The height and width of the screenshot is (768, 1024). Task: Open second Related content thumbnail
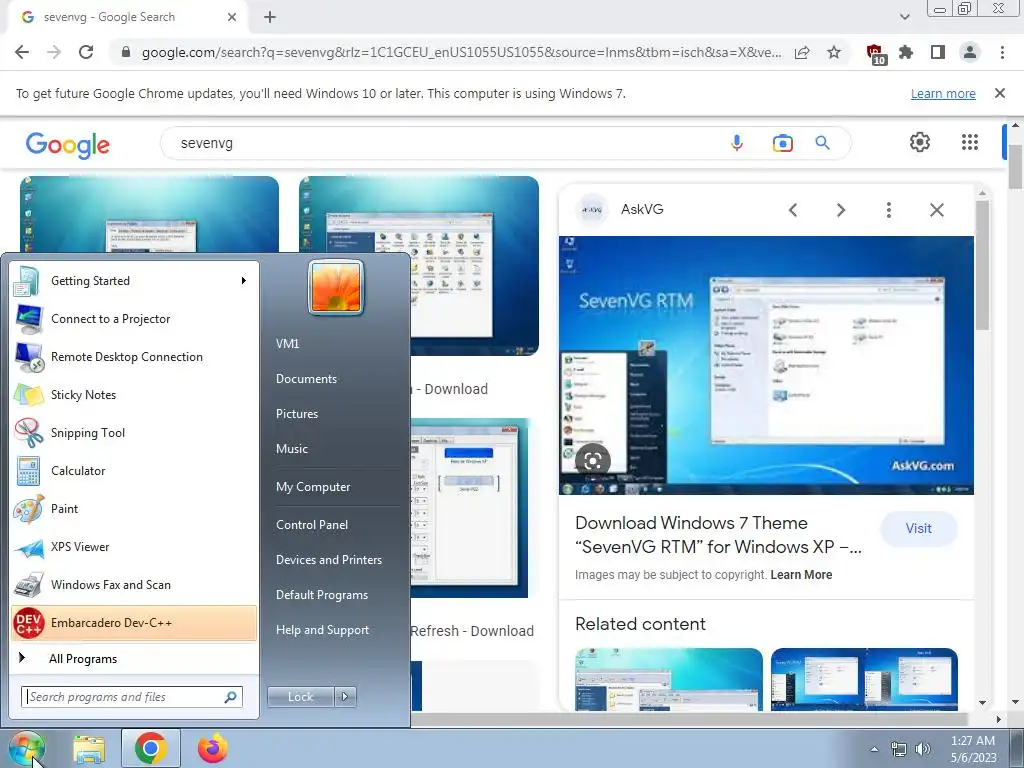[864, 679]
